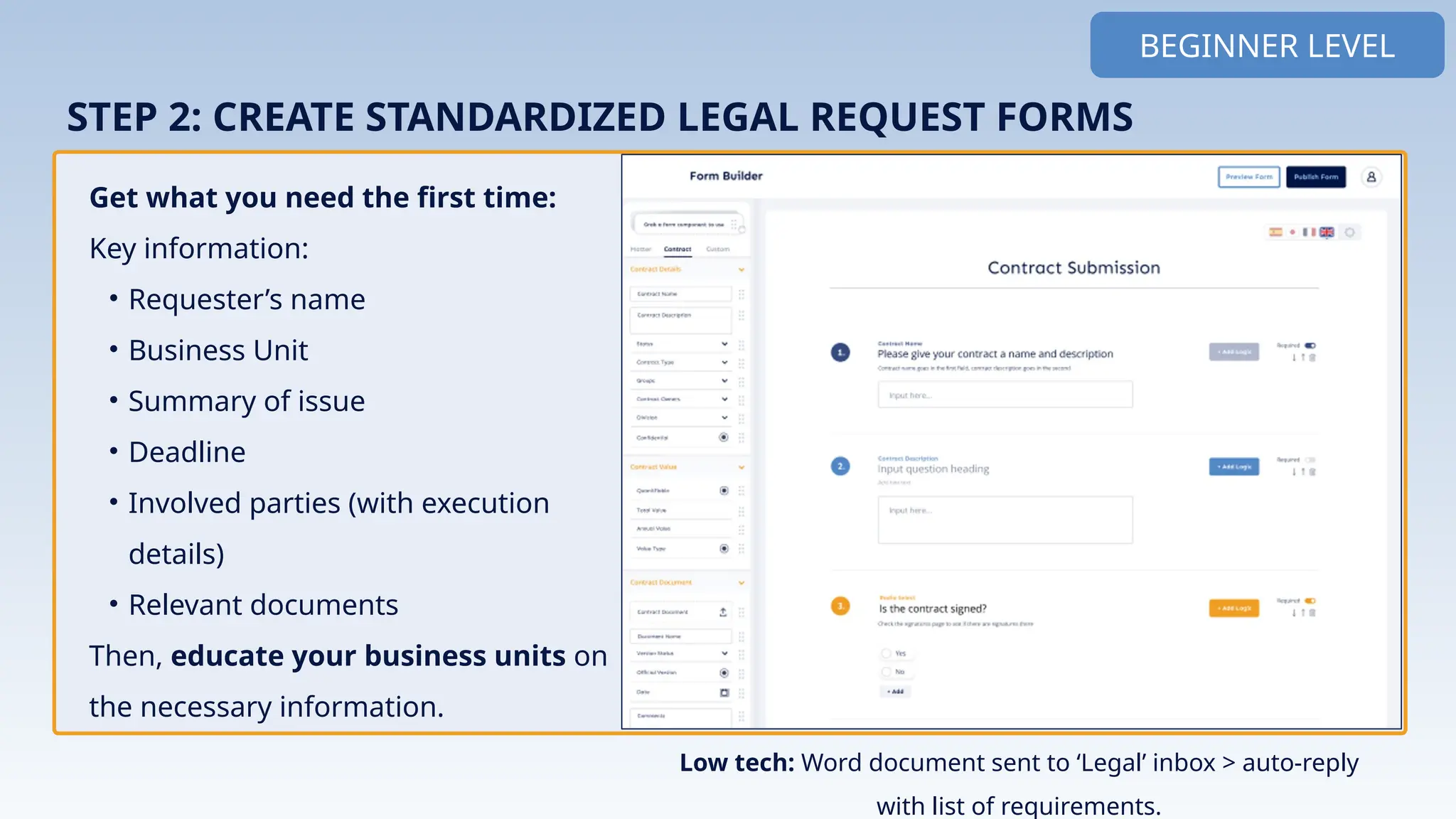This screenshot has height=819, width=1456.
Task: Toggle Required switch for question 2
Action: click(x=1310, y=460)
